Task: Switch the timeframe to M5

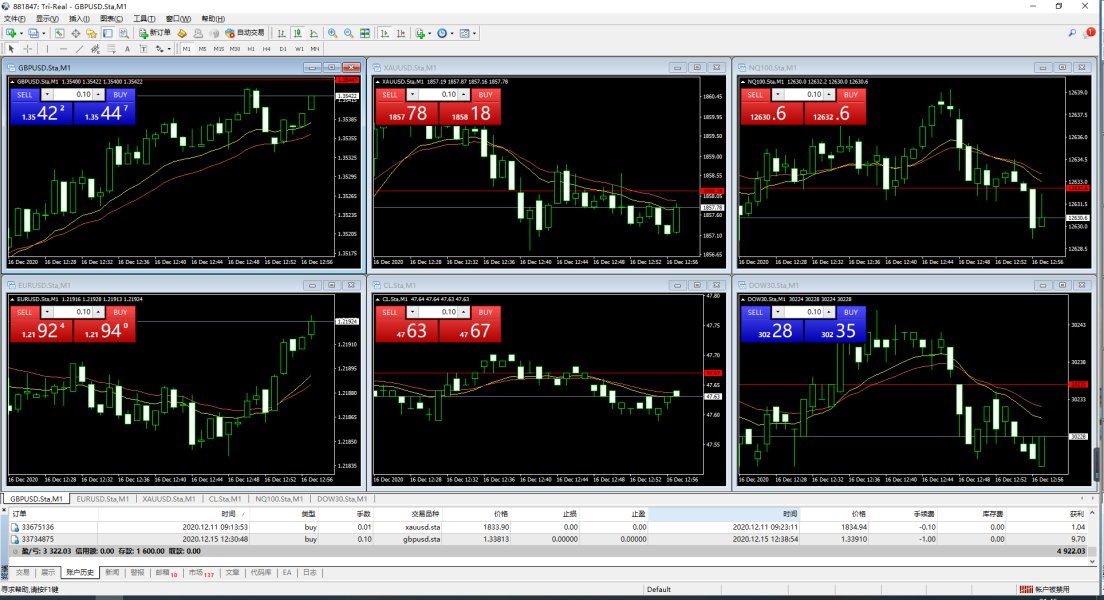Action: (202, 49)
